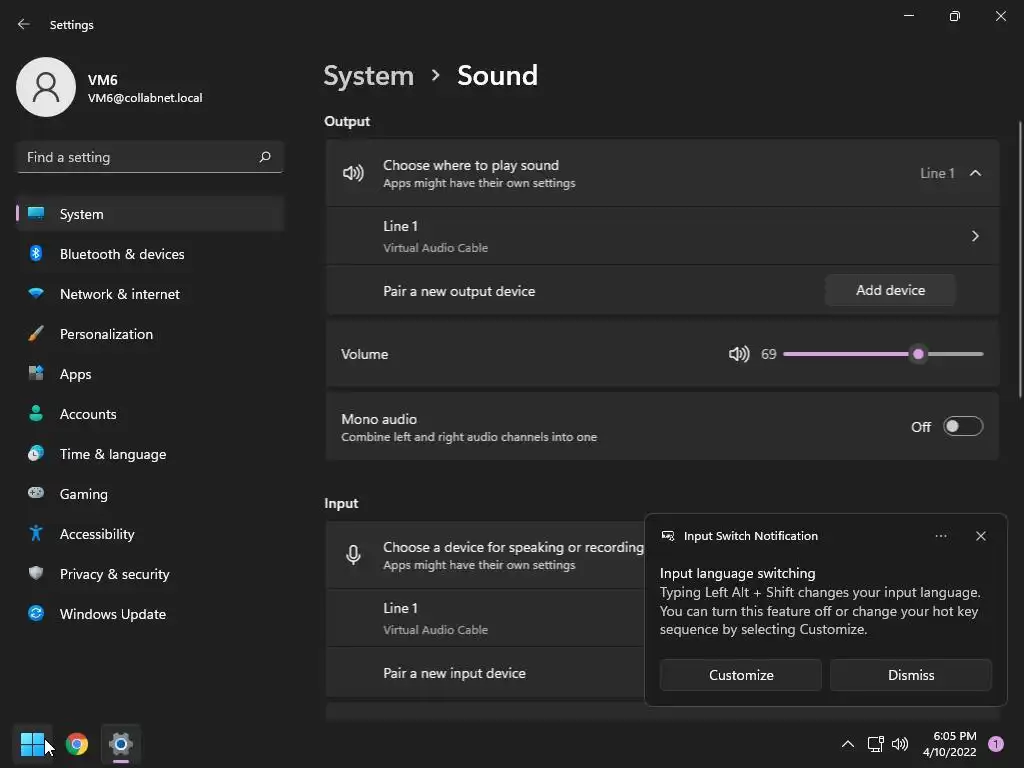Mute the volume speaker icon beside 69
Screen dimensions: 1024x768
click(739, 354)
